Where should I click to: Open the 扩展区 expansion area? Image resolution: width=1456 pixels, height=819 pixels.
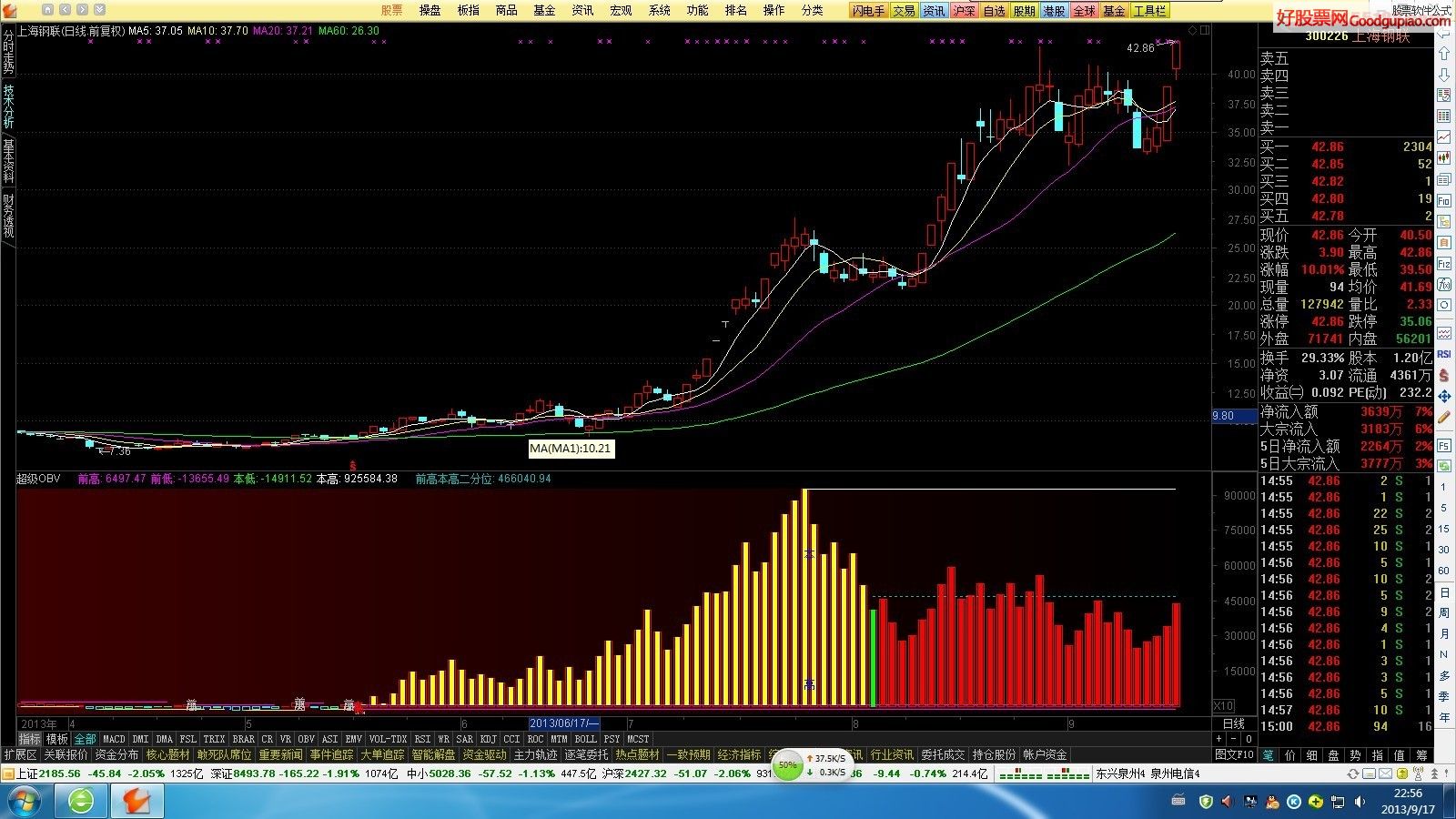pos(20,755)
